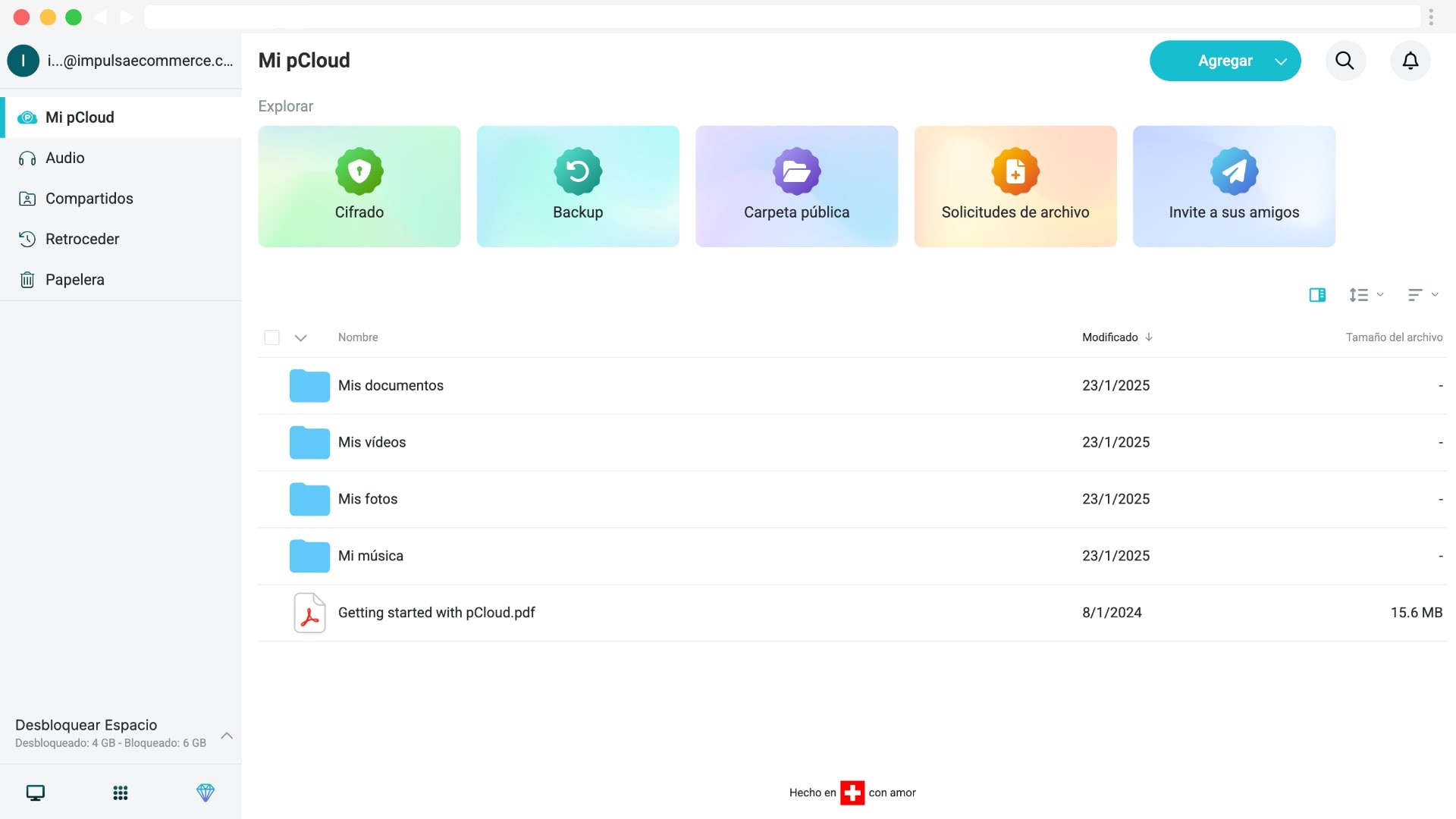Open the Backup section
1456x819 pixels.
[577, 186]
